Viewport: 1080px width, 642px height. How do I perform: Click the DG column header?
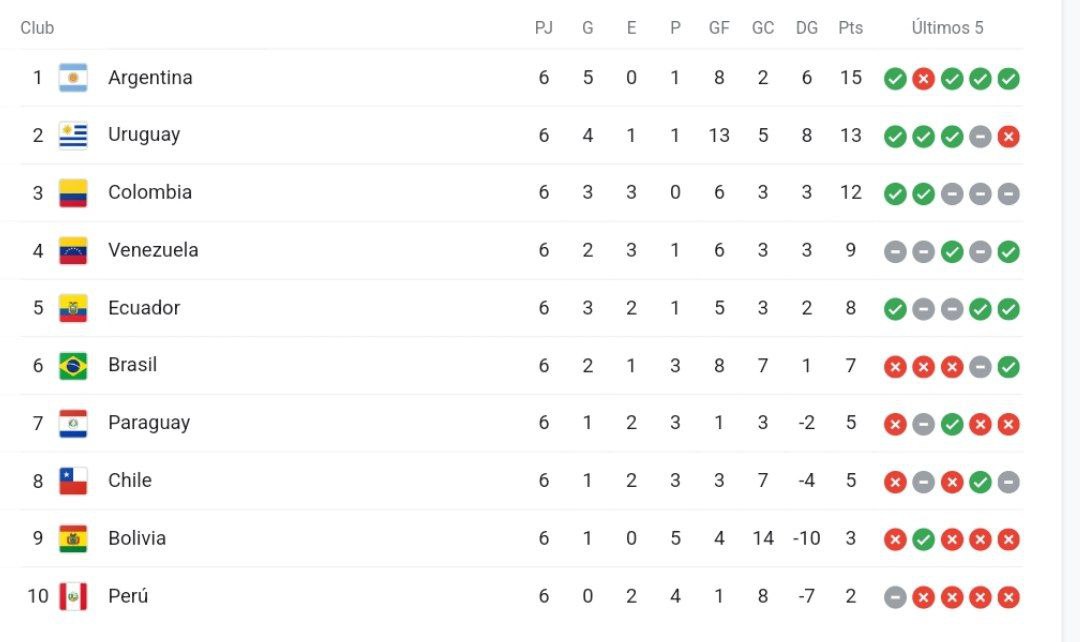click(807, 28)
